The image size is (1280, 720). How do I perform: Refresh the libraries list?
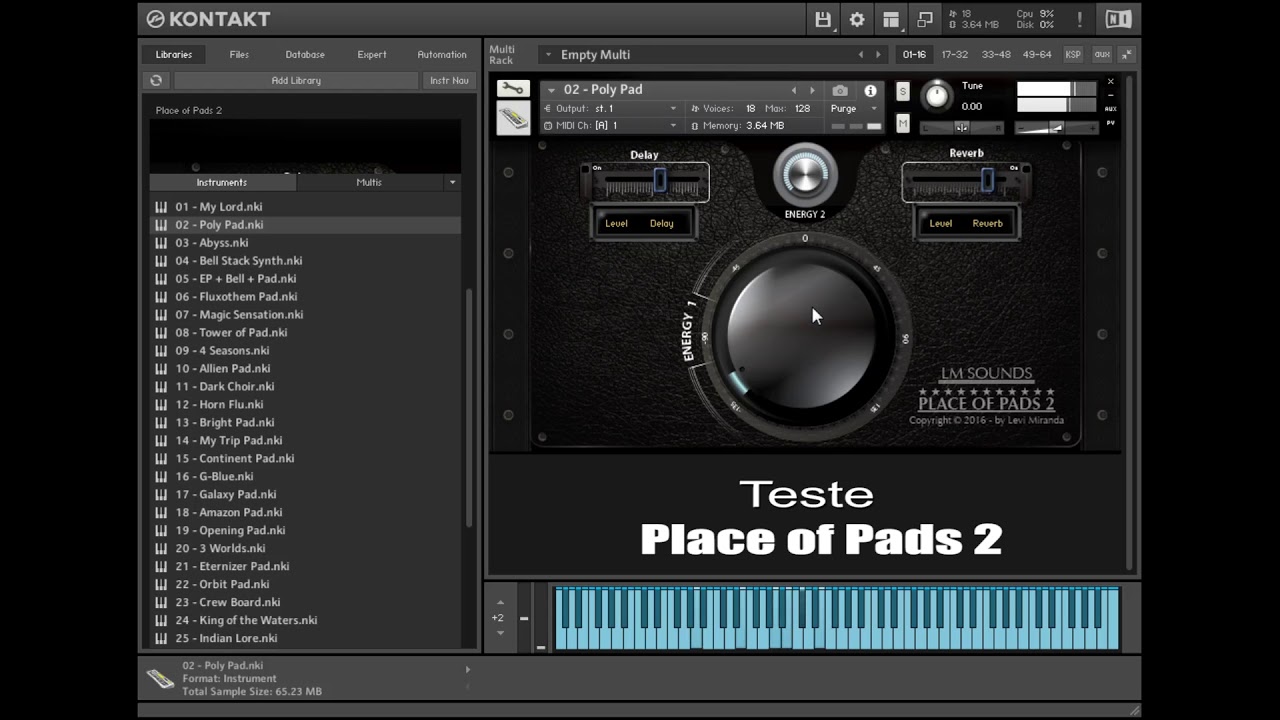(156, 81)
